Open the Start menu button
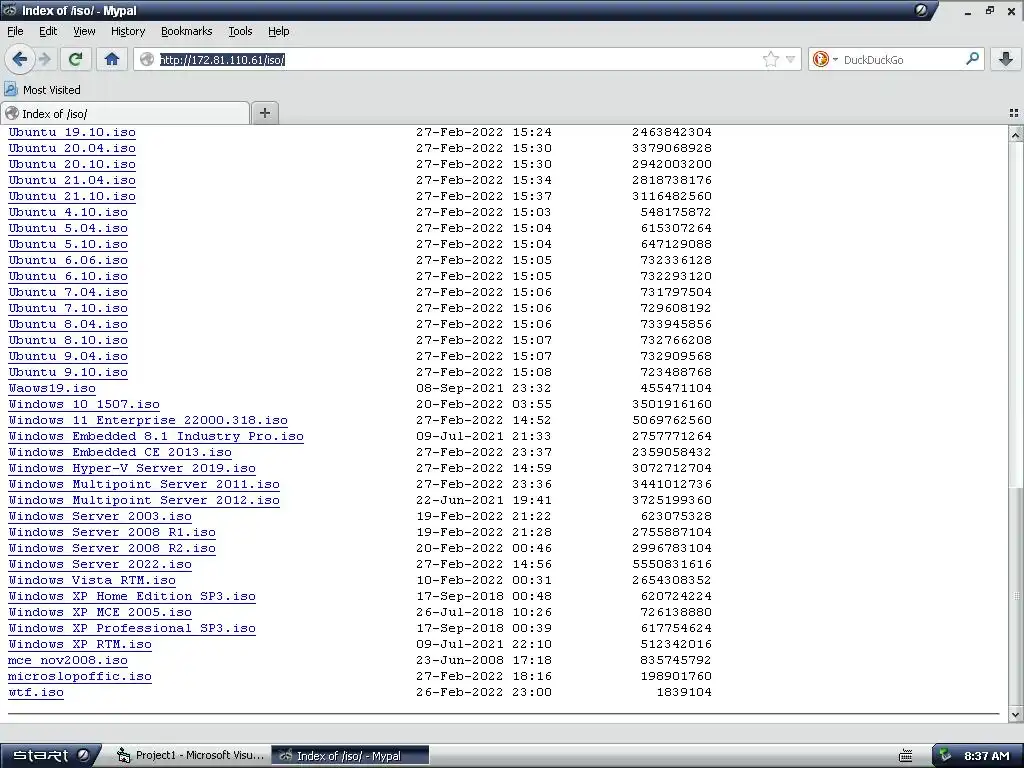 click(50, 756)
